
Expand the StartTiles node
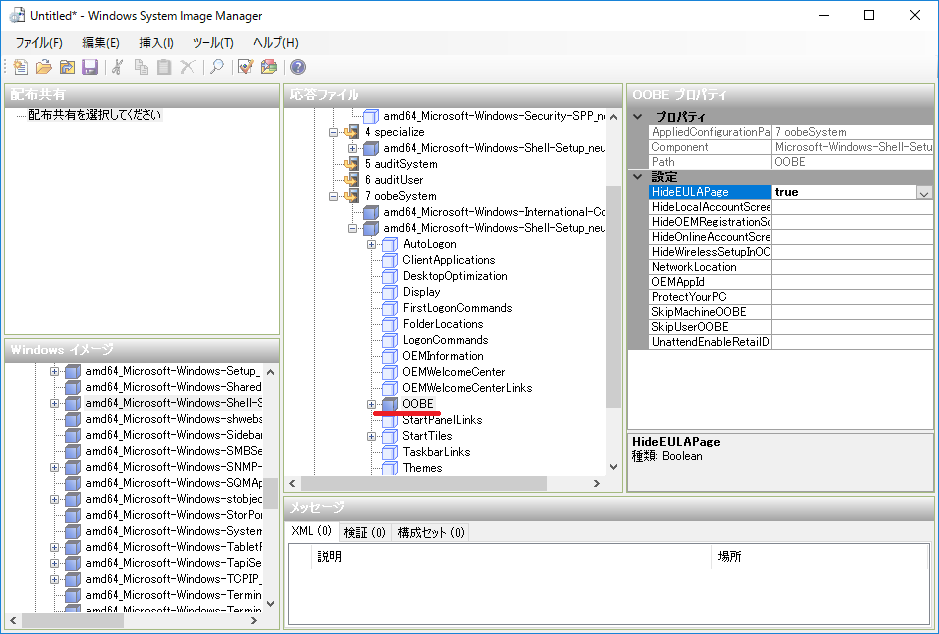[x=371, y=436]
